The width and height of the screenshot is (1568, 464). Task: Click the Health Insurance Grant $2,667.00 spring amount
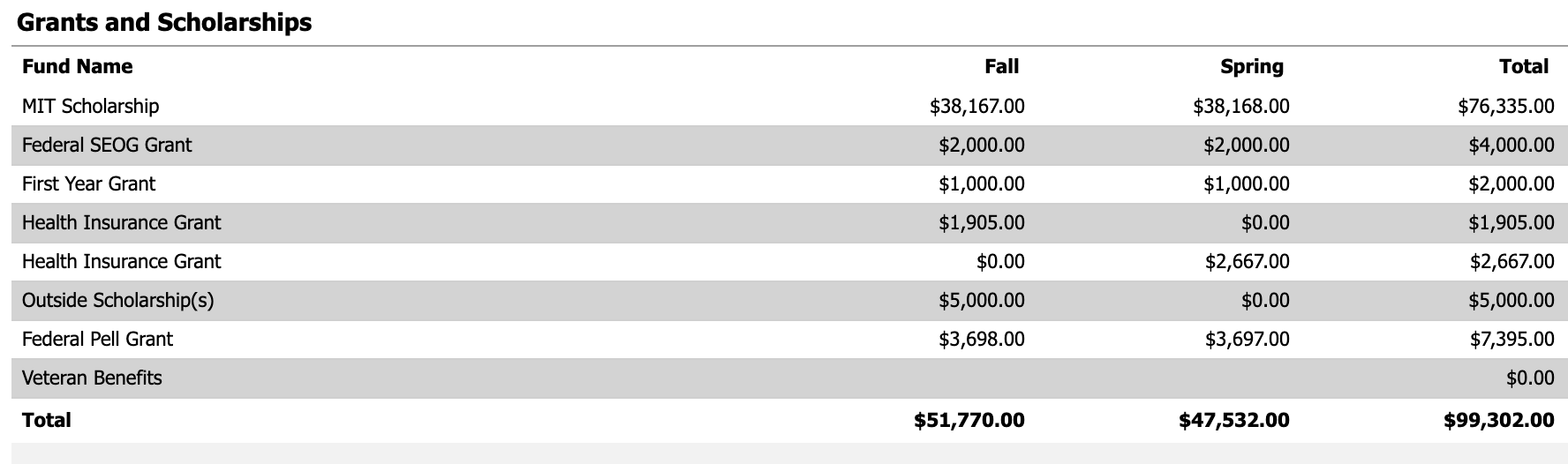[1247, 261]
